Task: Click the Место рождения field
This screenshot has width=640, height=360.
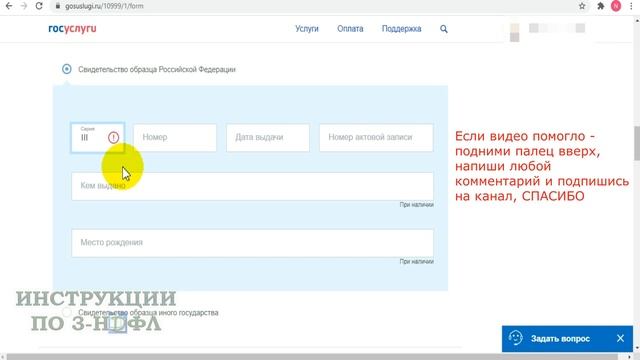Action: (252, 243)
